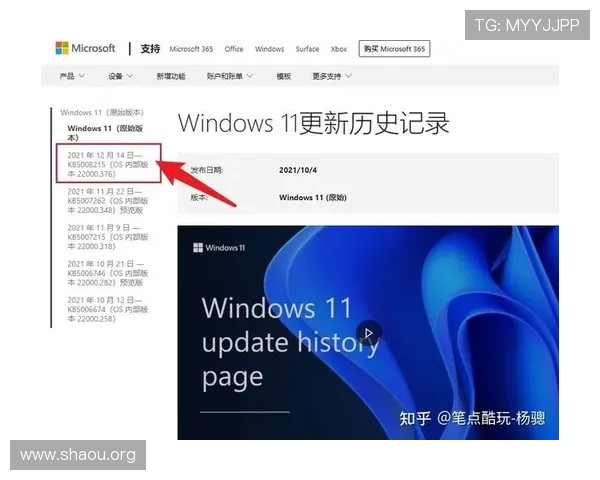Click the Windows 11更新历史记录 heading
Screen dimensions: 600x480
313,123
